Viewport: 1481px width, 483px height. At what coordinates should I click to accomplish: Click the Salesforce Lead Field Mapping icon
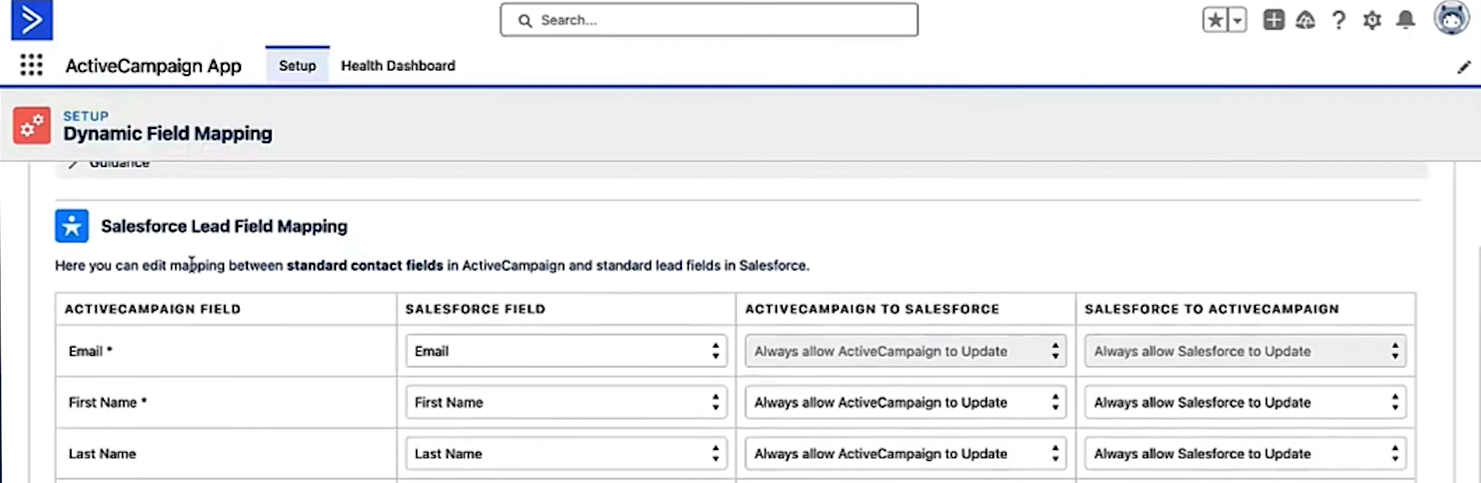tap(72, 226)
